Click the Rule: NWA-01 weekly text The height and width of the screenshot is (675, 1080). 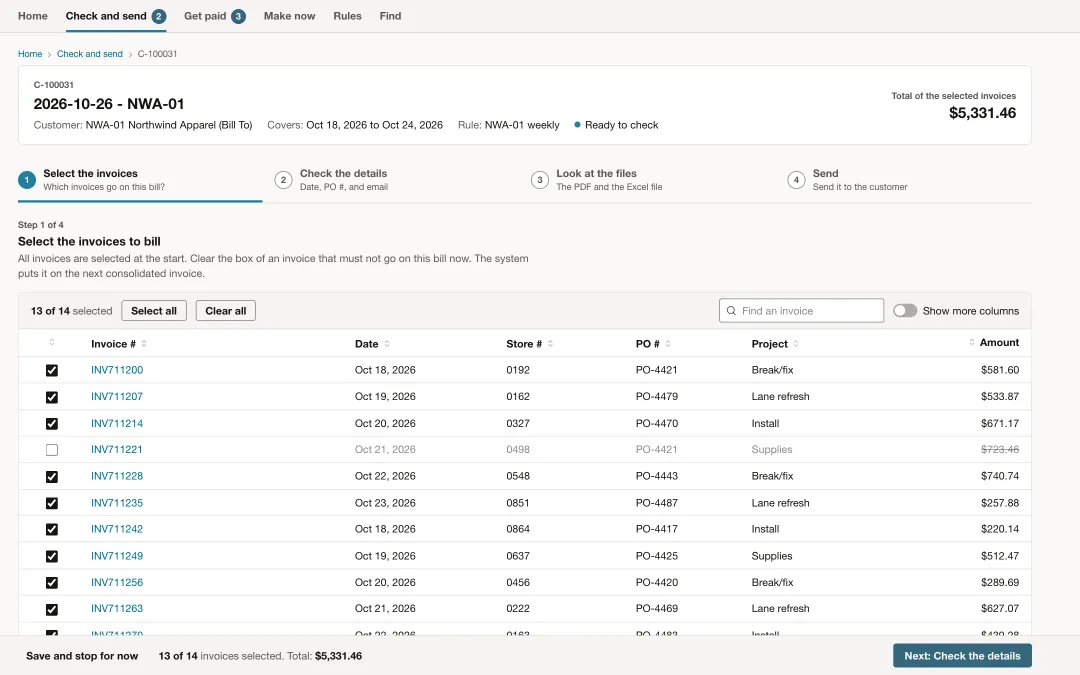coord(508,125)
